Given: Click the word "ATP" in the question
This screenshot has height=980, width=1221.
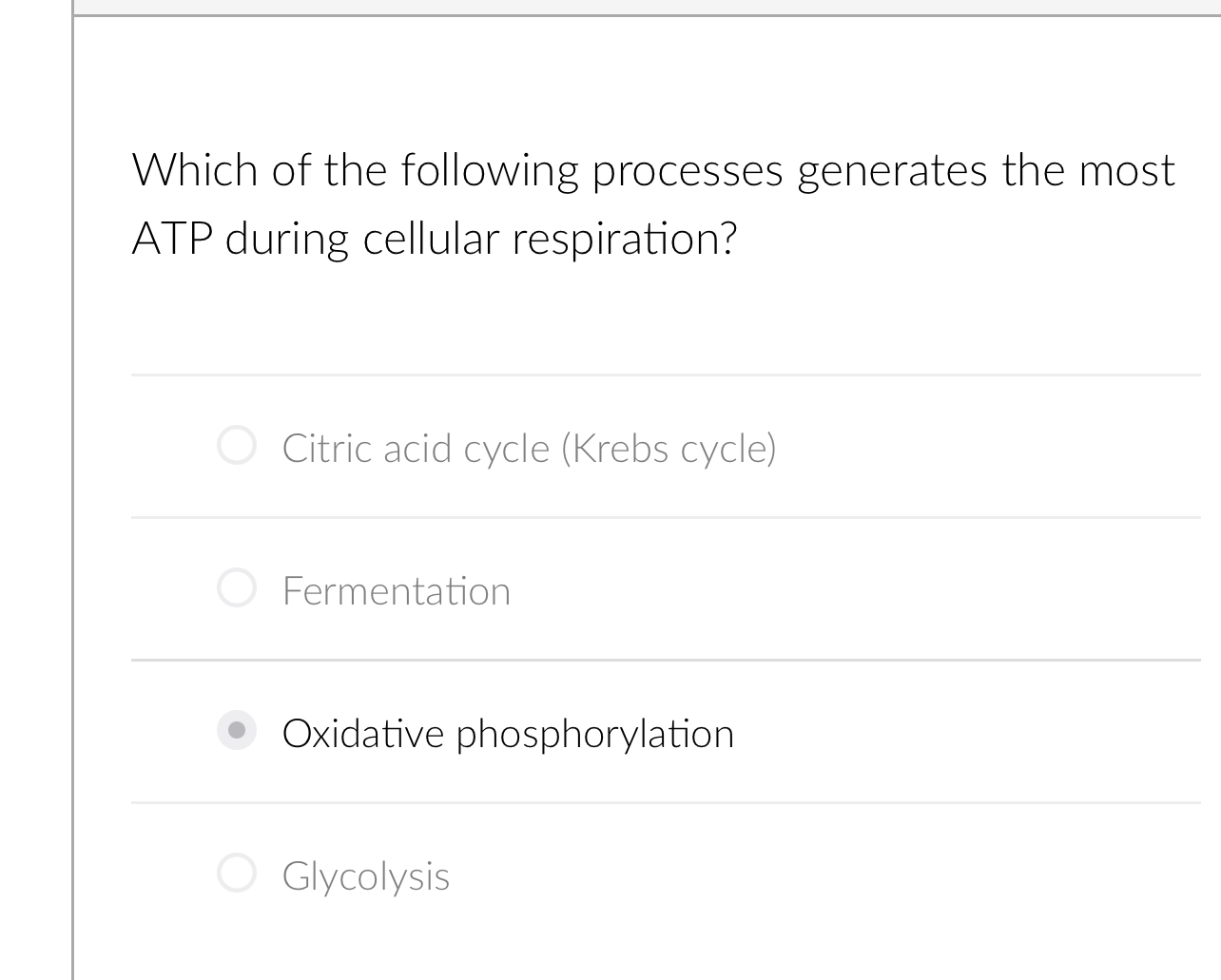Looking at the screenshot, I should pyautogui.click(x=171, y=239).
